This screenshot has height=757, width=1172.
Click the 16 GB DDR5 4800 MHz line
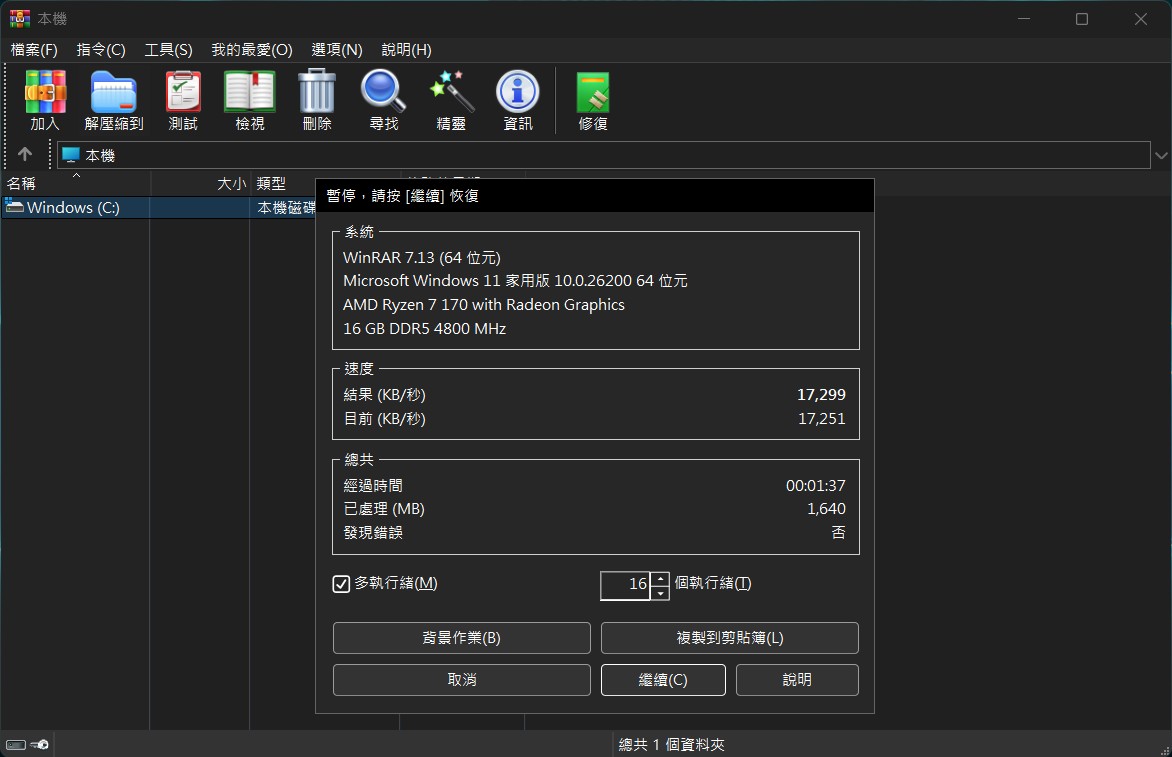point(425,328)
